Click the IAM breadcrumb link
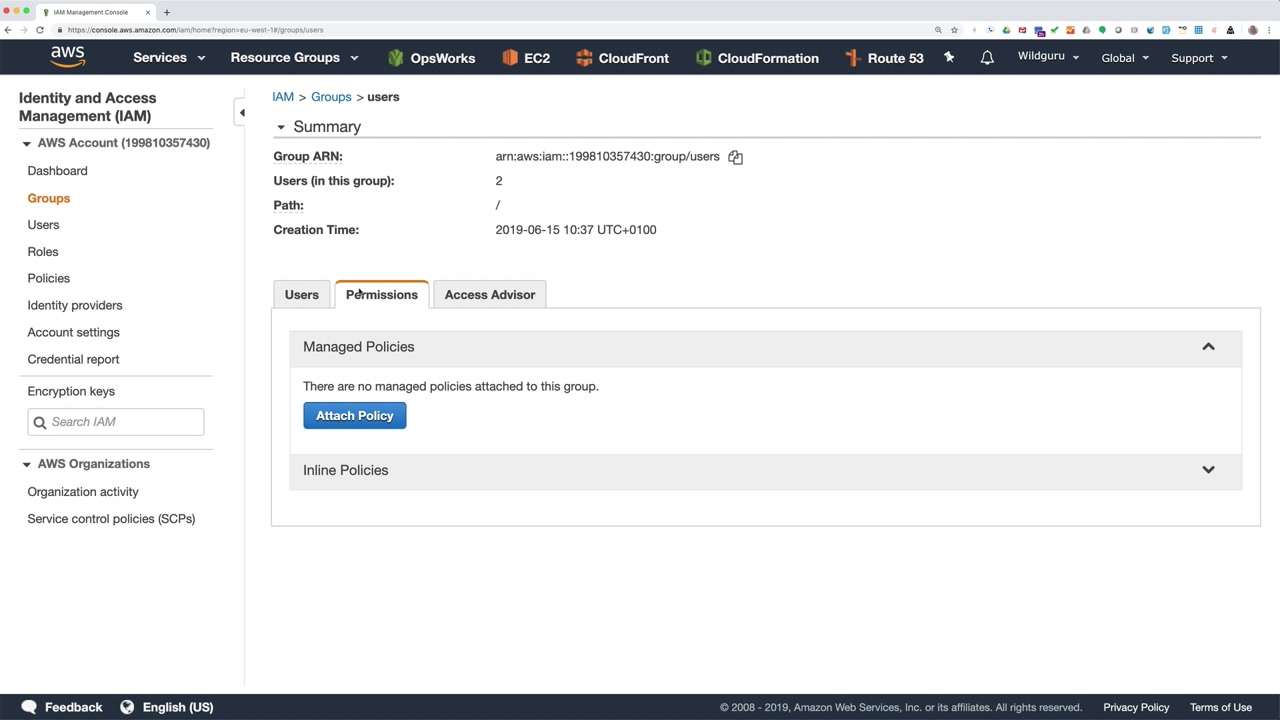The image size is (1280, 720). pyautogui.click(x=283, y=97)
